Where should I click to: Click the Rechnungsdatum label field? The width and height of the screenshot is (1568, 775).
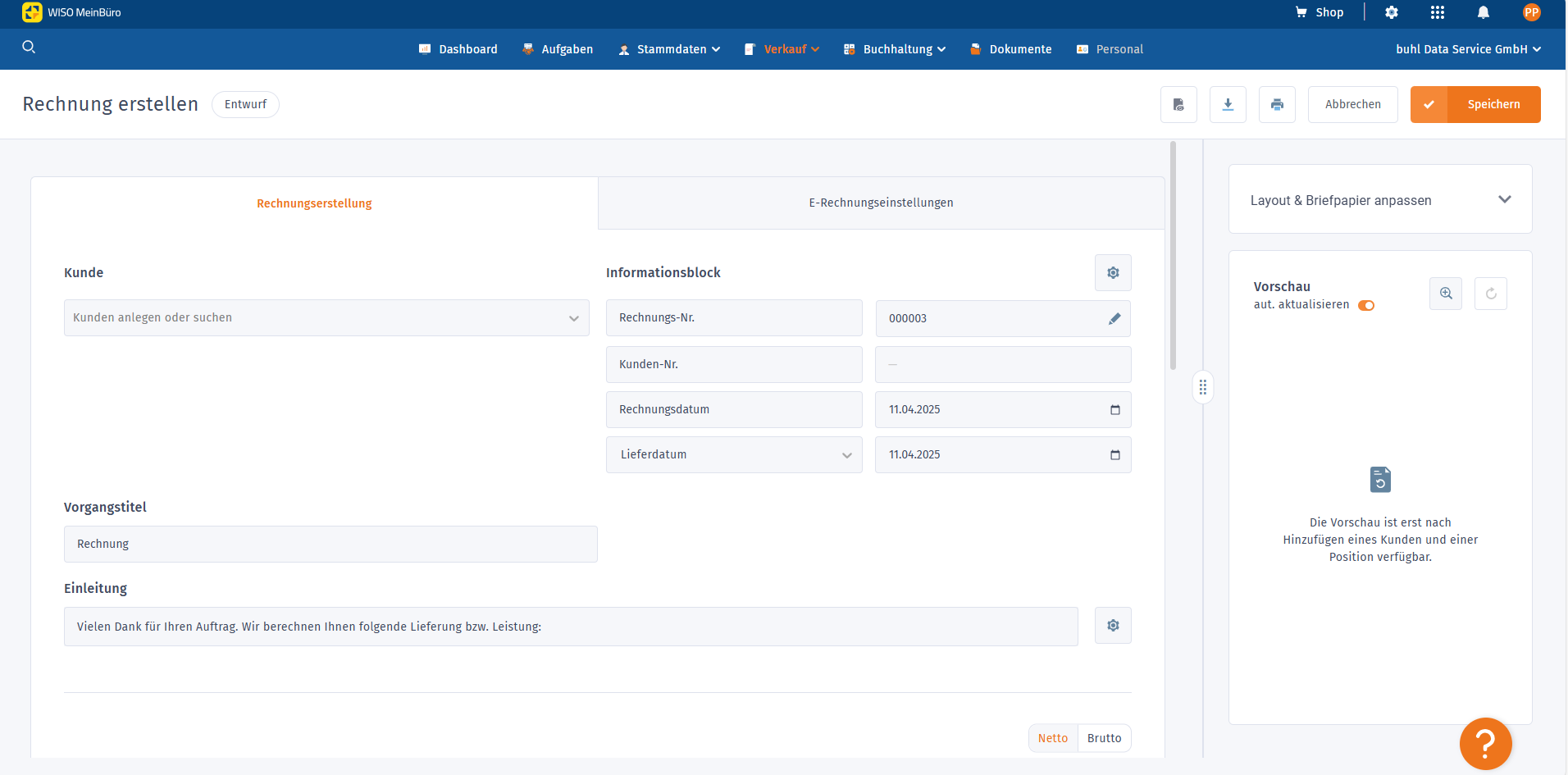pyautogui.click(x=734, y=409)
